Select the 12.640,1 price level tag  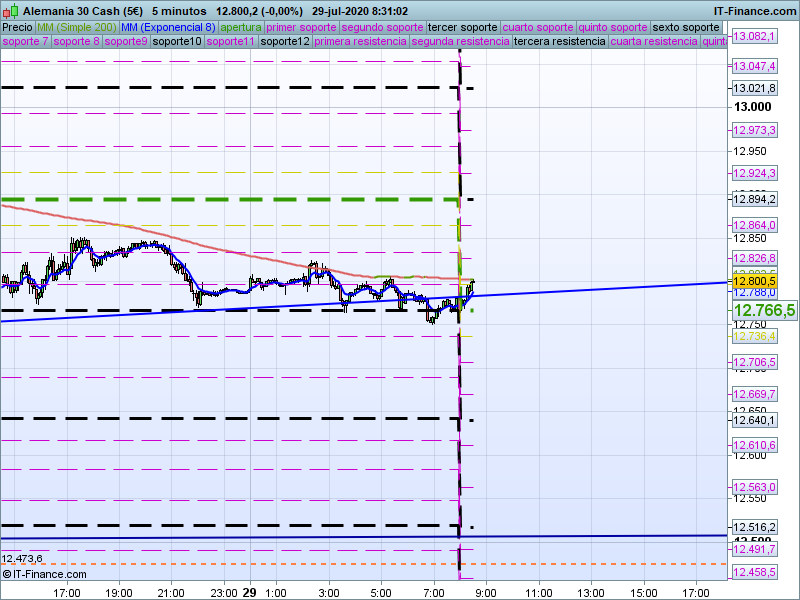754,419
